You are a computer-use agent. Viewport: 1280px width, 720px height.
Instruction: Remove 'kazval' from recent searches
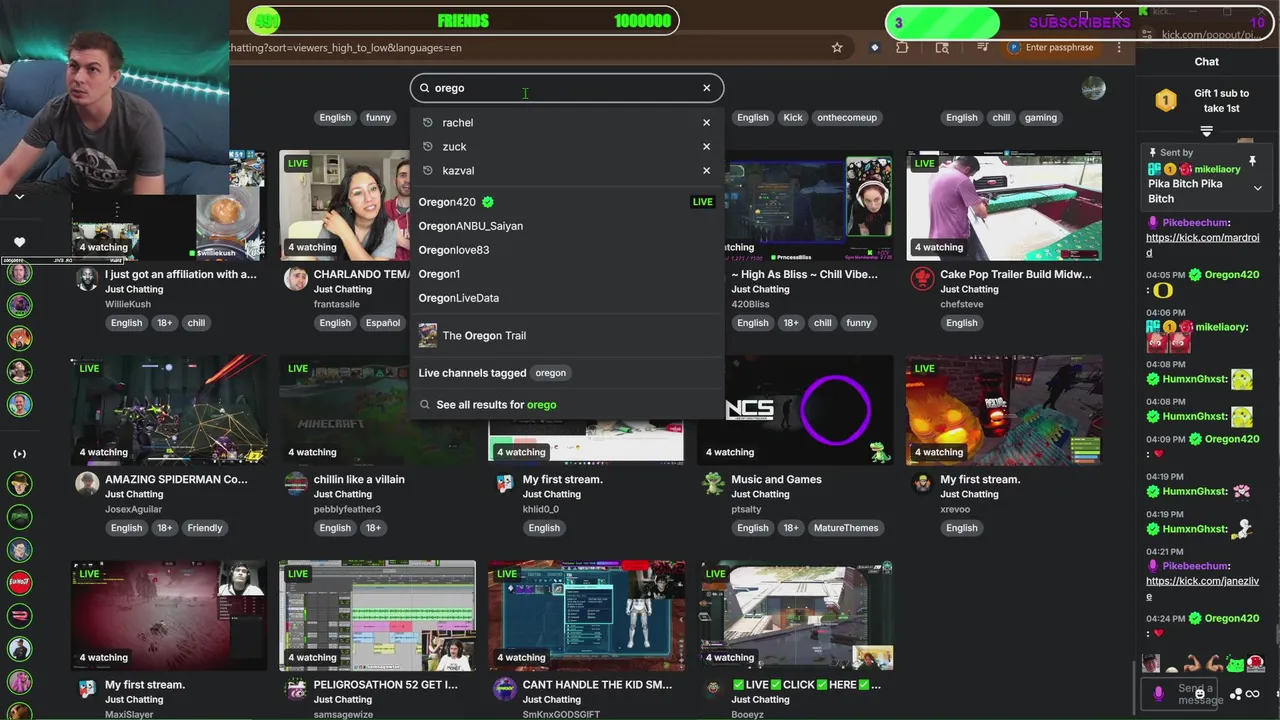pyautogui.click(x=706, y=171)
